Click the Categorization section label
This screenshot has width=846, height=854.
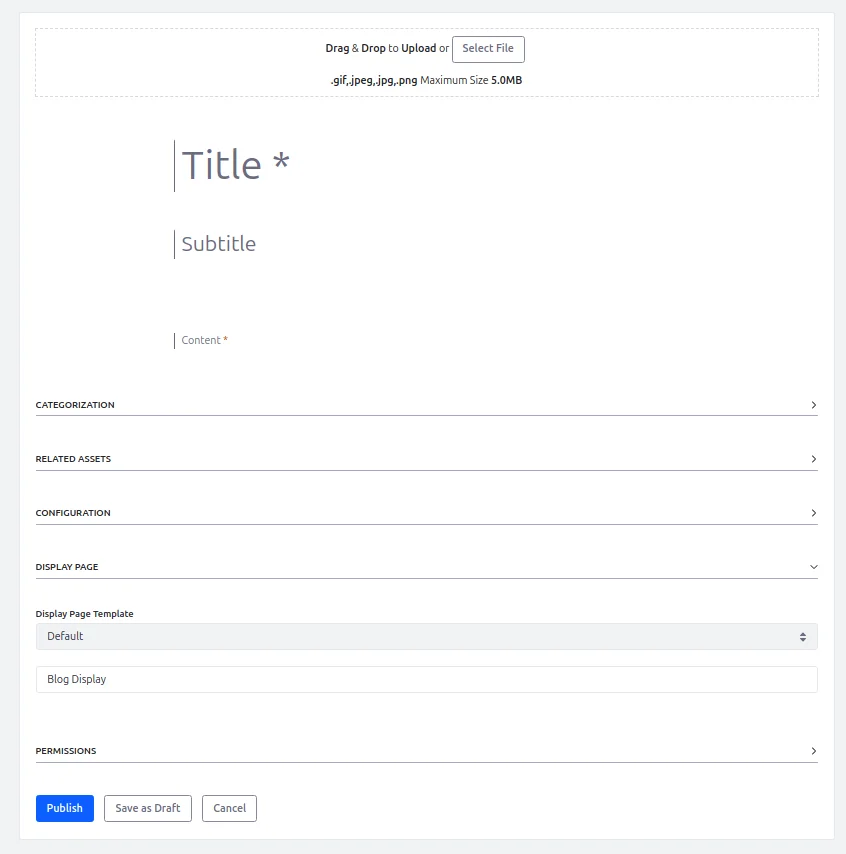pyautogui.click(x=75, y=404)
